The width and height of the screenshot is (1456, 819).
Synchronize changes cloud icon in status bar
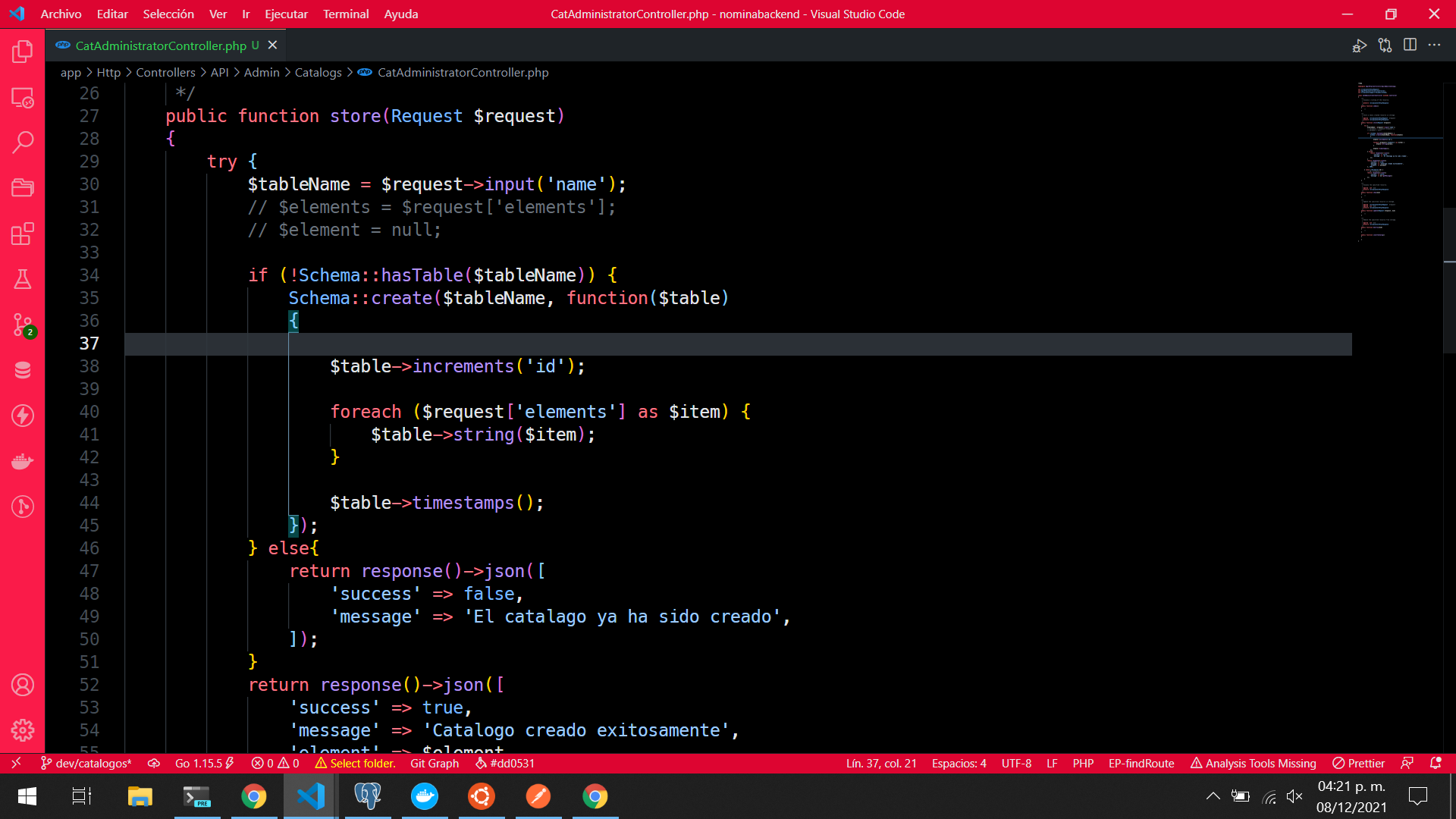tap(154, 764)
